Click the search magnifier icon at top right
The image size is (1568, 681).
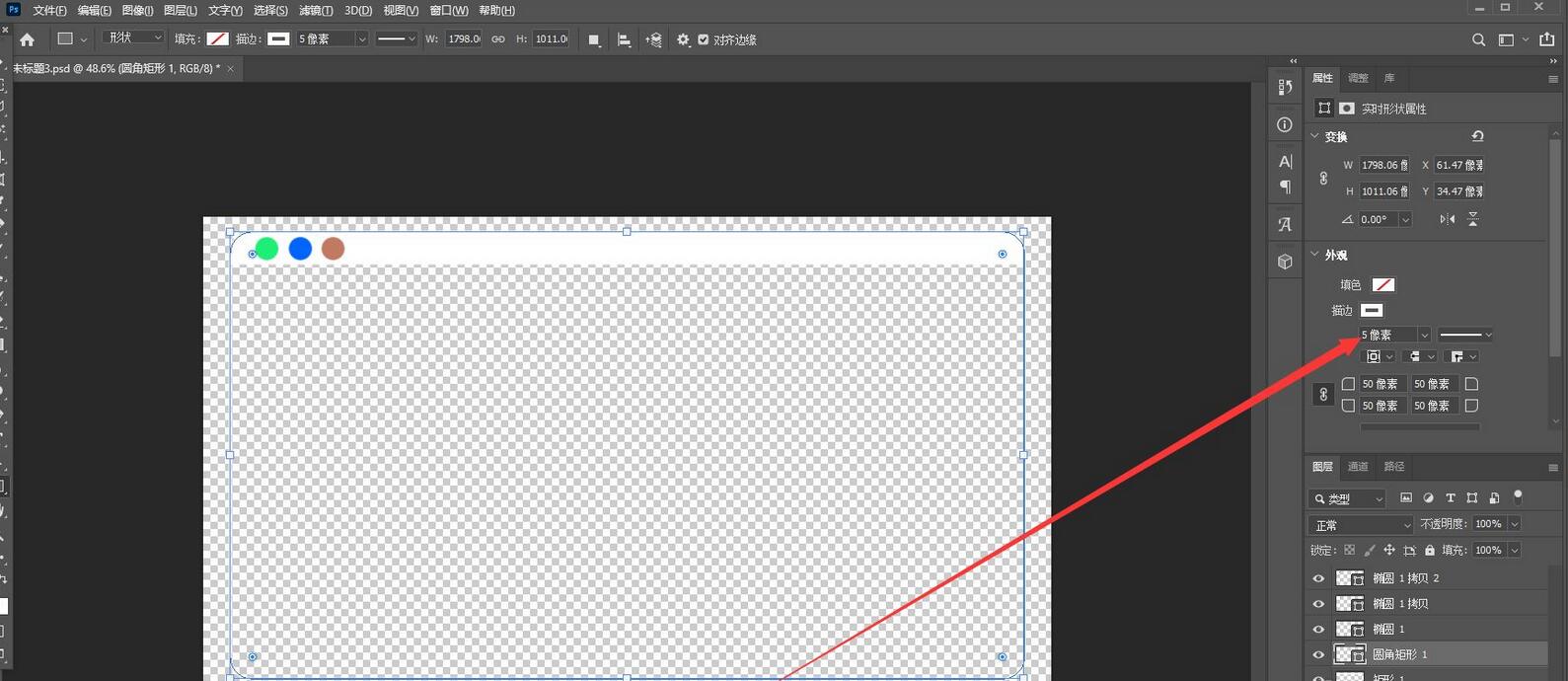click(x=1478, y=39)
